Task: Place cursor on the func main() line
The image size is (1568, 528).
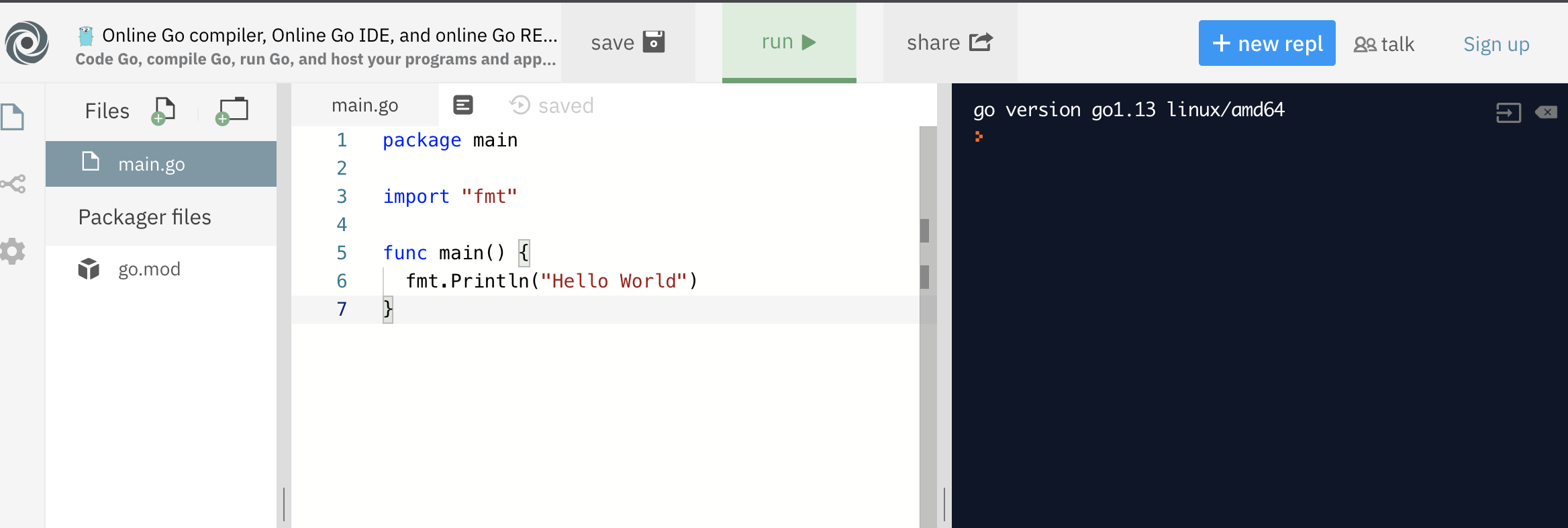Action: 456,253
